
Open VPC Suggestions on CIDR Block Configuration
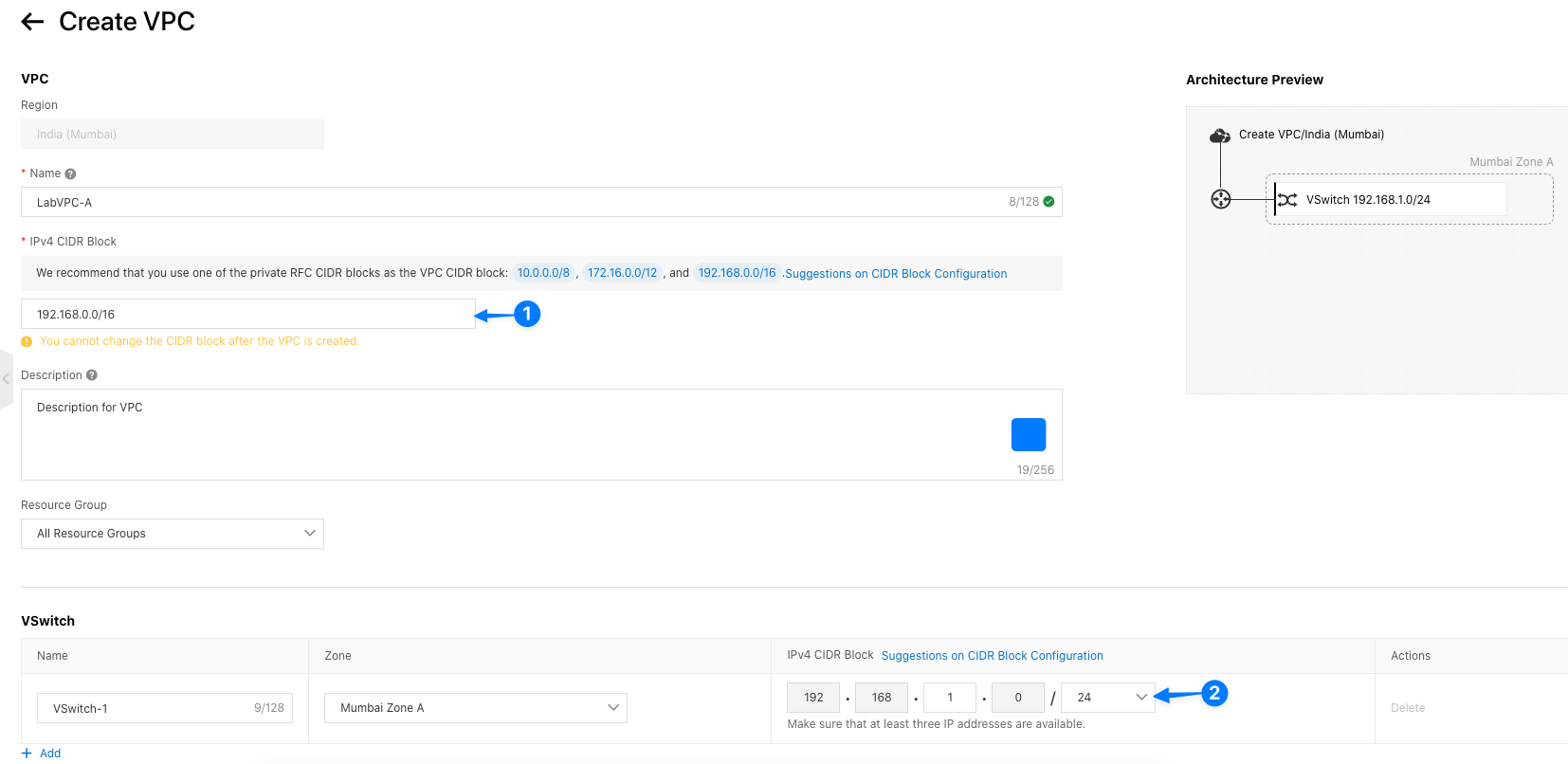coord(896,274)
